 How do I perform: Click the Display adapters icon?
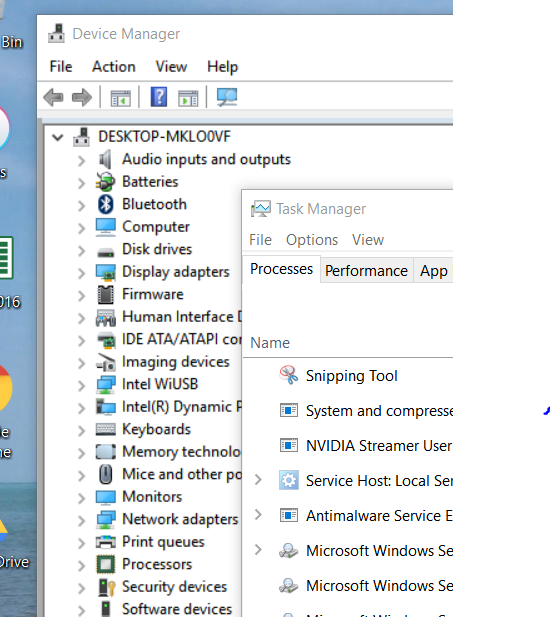tap(106, 272)
